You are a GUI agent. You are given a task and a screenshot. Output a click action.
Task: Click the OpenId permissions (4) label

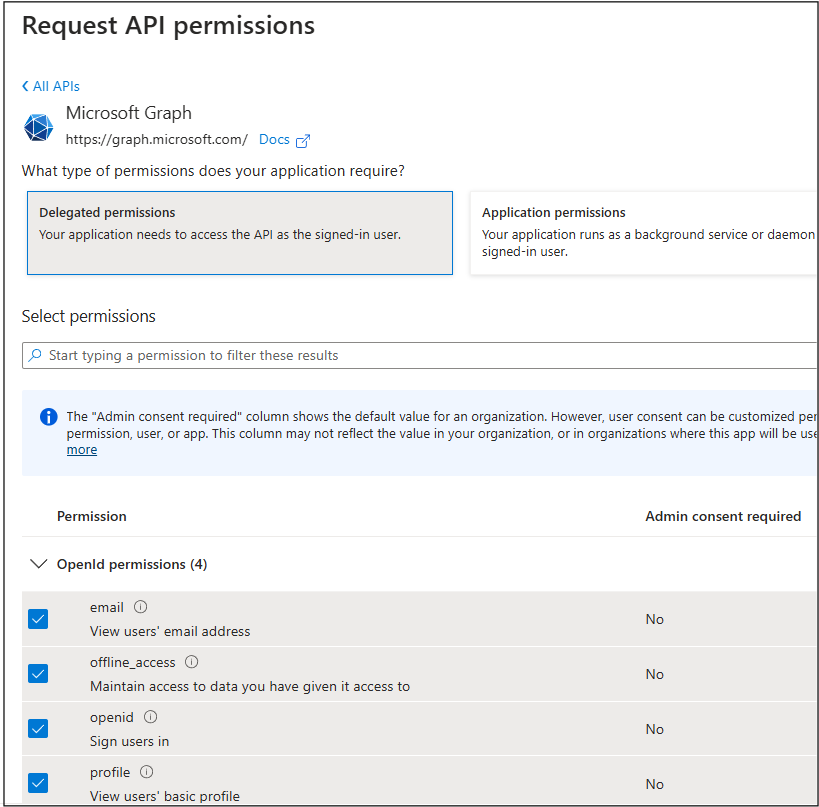[x=132, y=564]
